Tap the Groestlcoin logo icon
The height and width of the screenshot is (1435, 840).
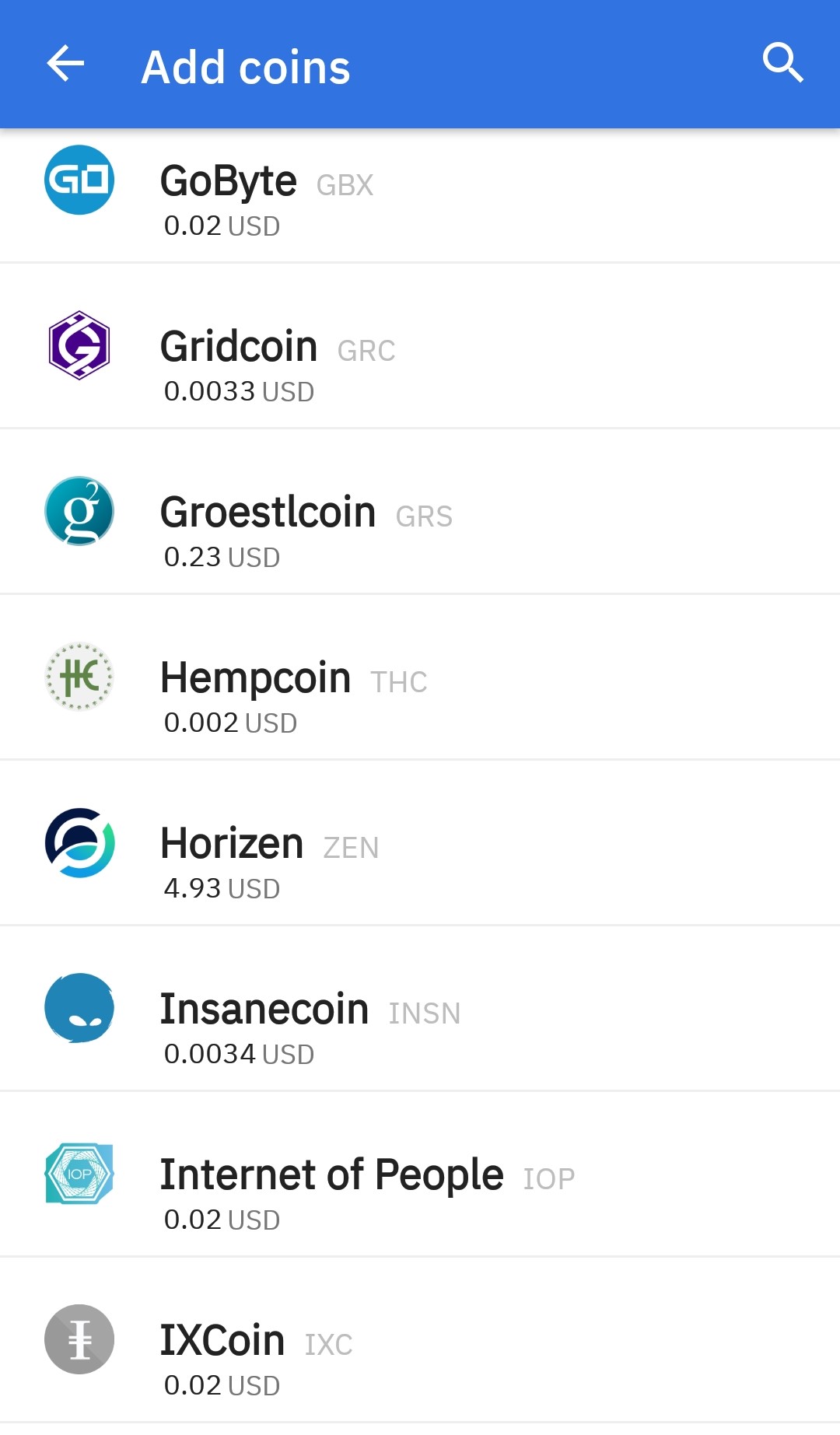point(79,511)
